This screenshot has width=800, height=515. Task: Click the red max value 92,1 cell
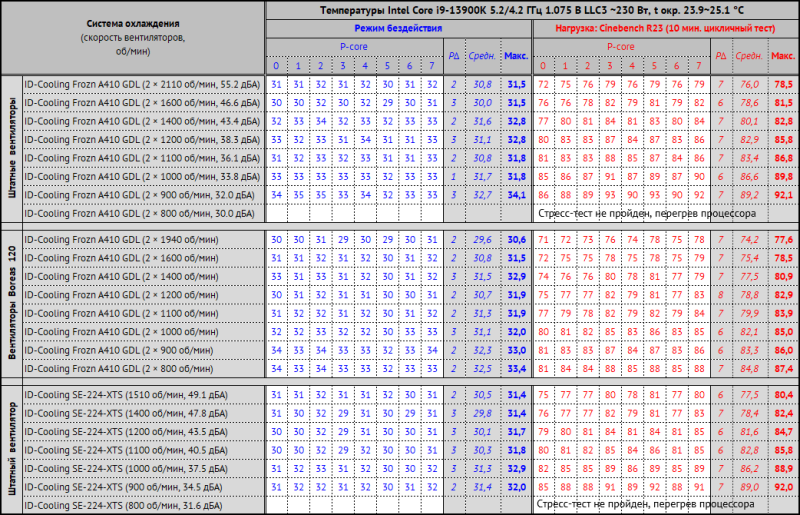pos(783,195)
